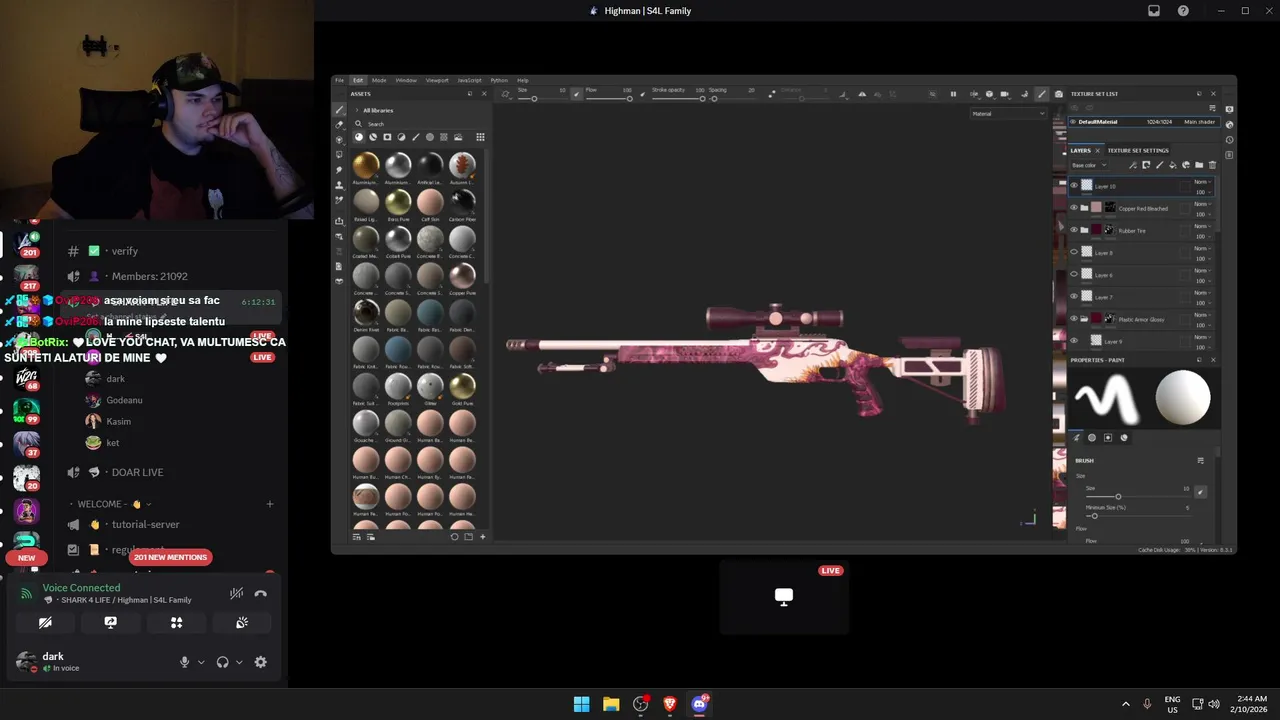Click the add effect wand icon in Layers
1280x720 pixels.
coord(1133,165)
